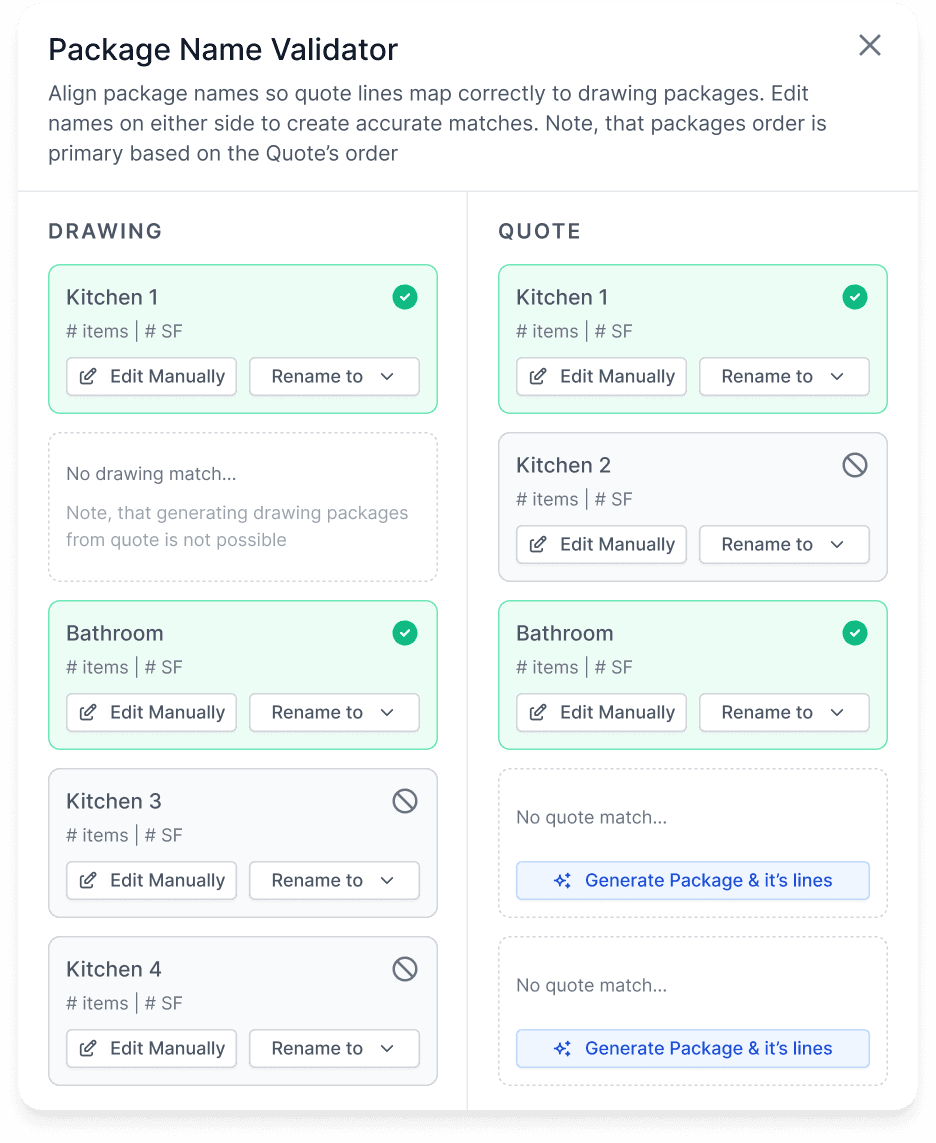
Task: Generate package and lines for Kitchen 4 row
Action: tap(693, 1049)
